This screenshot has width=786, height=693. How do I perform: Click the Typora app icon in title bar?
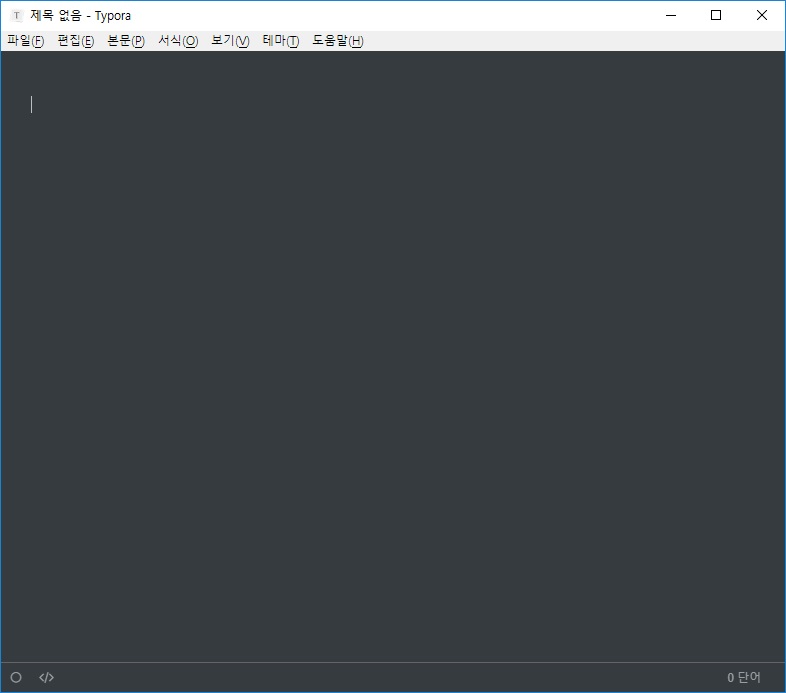pyautogui.click(x=17, y=16)
